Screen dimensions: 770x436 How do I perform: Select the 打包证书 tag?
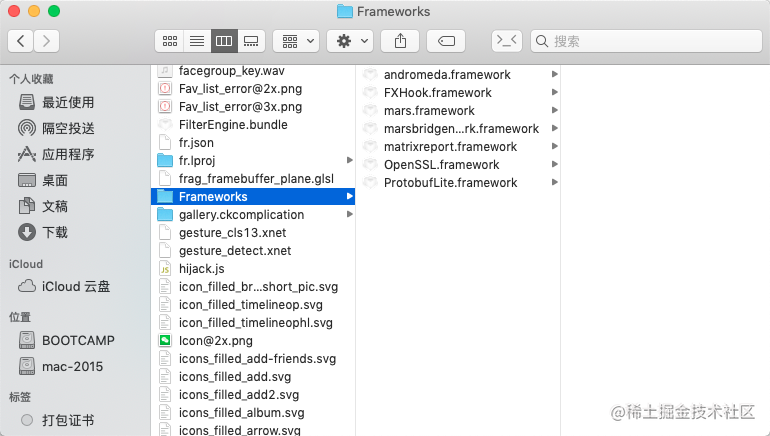tap(68, 420)
